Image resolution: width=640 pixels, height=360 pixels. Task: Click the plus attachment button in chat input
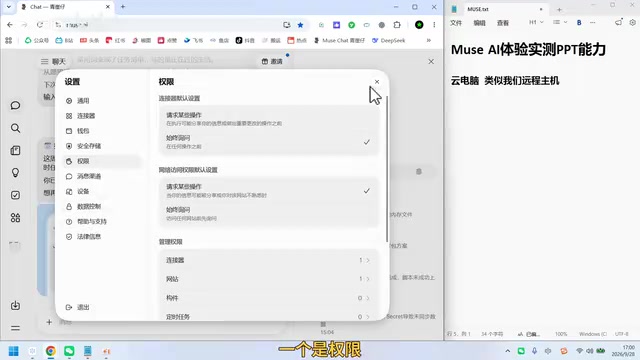pyautogui.click(x=49, y=322)
